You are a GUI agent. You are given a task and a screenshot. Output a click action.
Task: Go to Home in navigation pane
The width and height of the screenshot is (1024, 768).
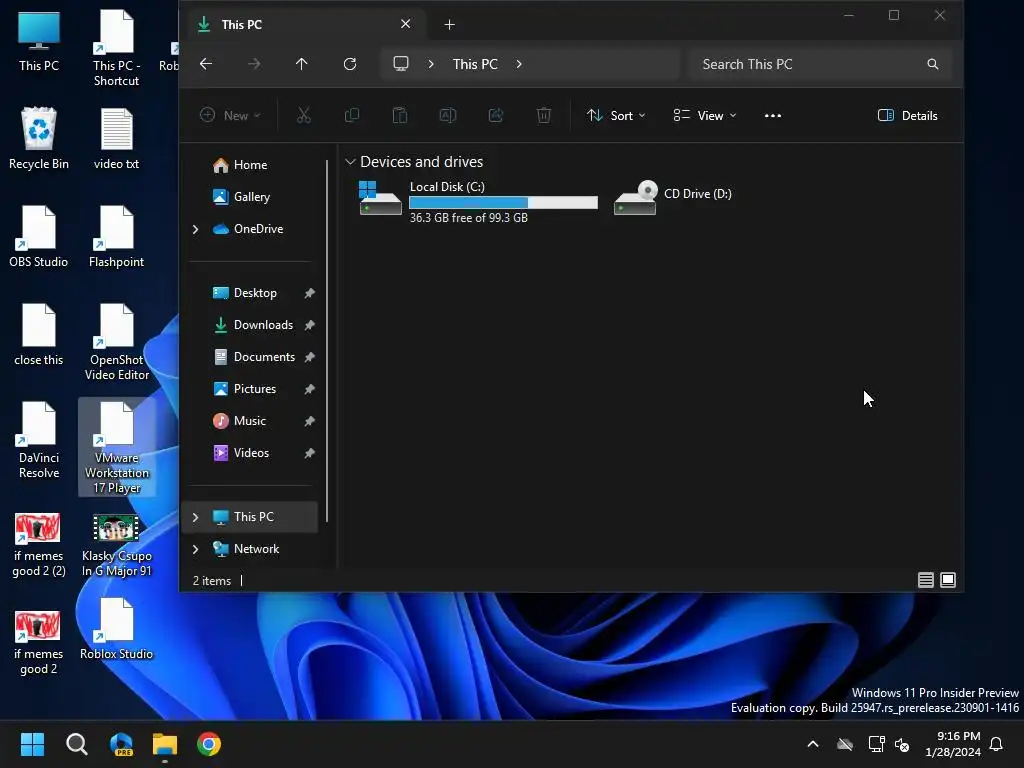click(240, 165)
